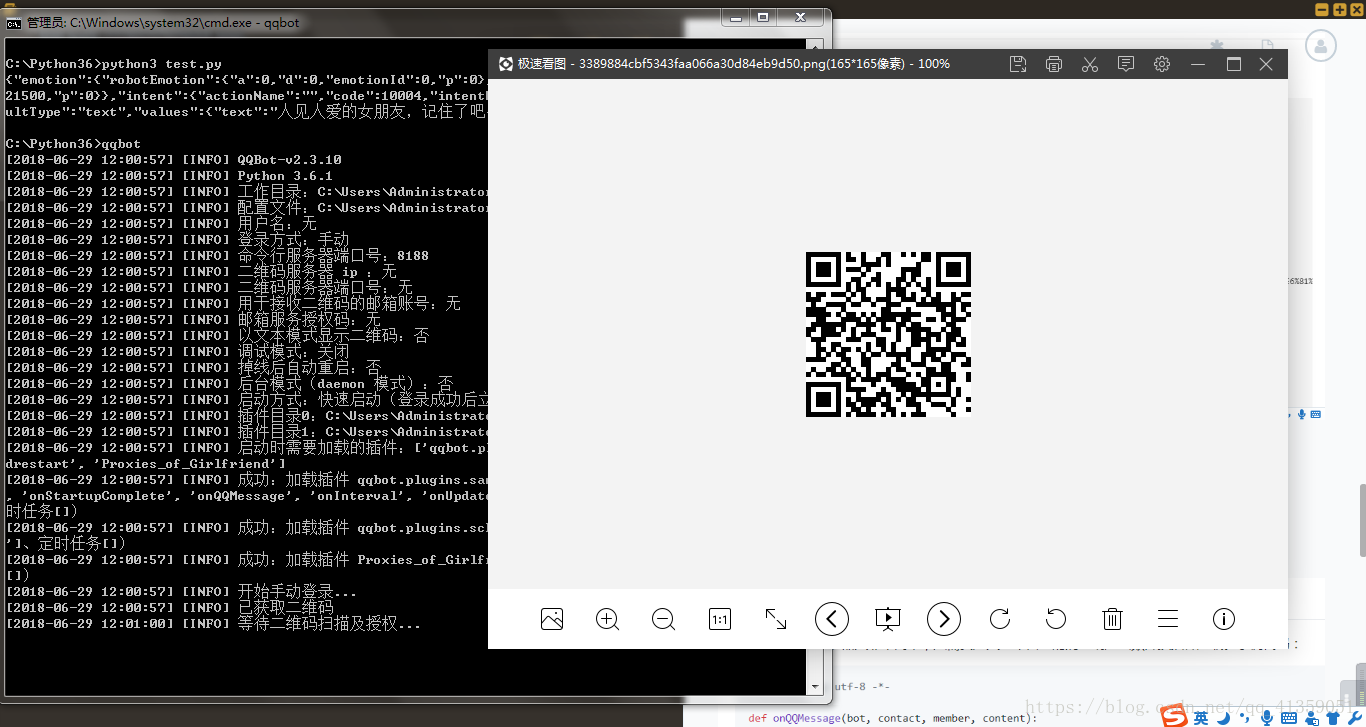This screenshot has width=1366, height=727.
Task: Show image at 1:1 actual size
Action: (x=719, y=619)
